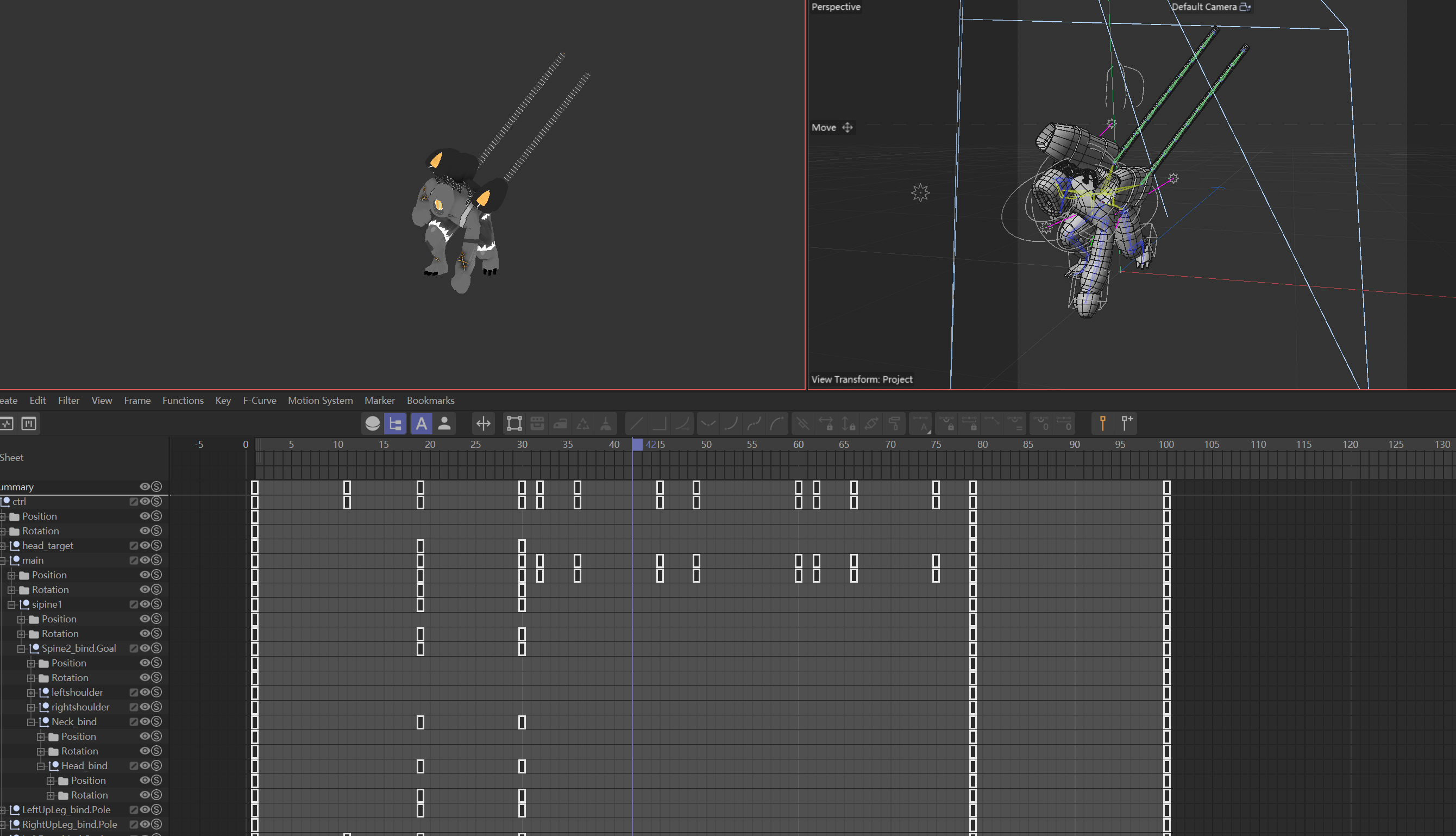1456x836 pixels.
Task: Click the add marker plus icon
Action: [1127, 424]
